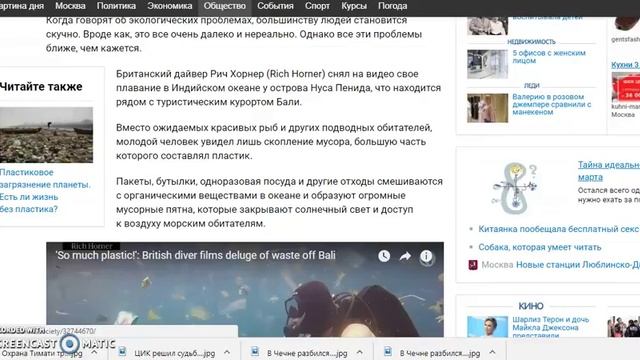This screenshot has width=640, height=360.
Task: Open 'Собака, которая умеет читать' link
Action: (x=540, y=247)
